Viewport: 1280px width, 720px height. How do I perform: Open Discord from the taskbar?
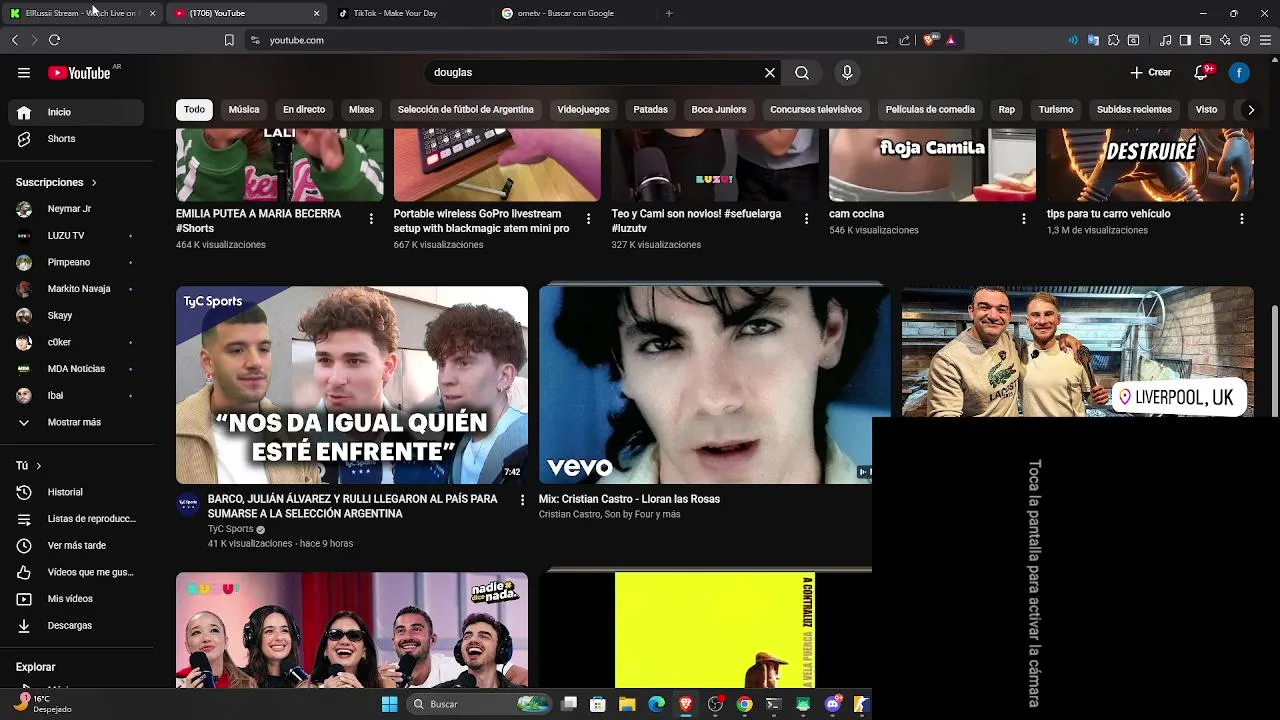click(x=833, y=704)
